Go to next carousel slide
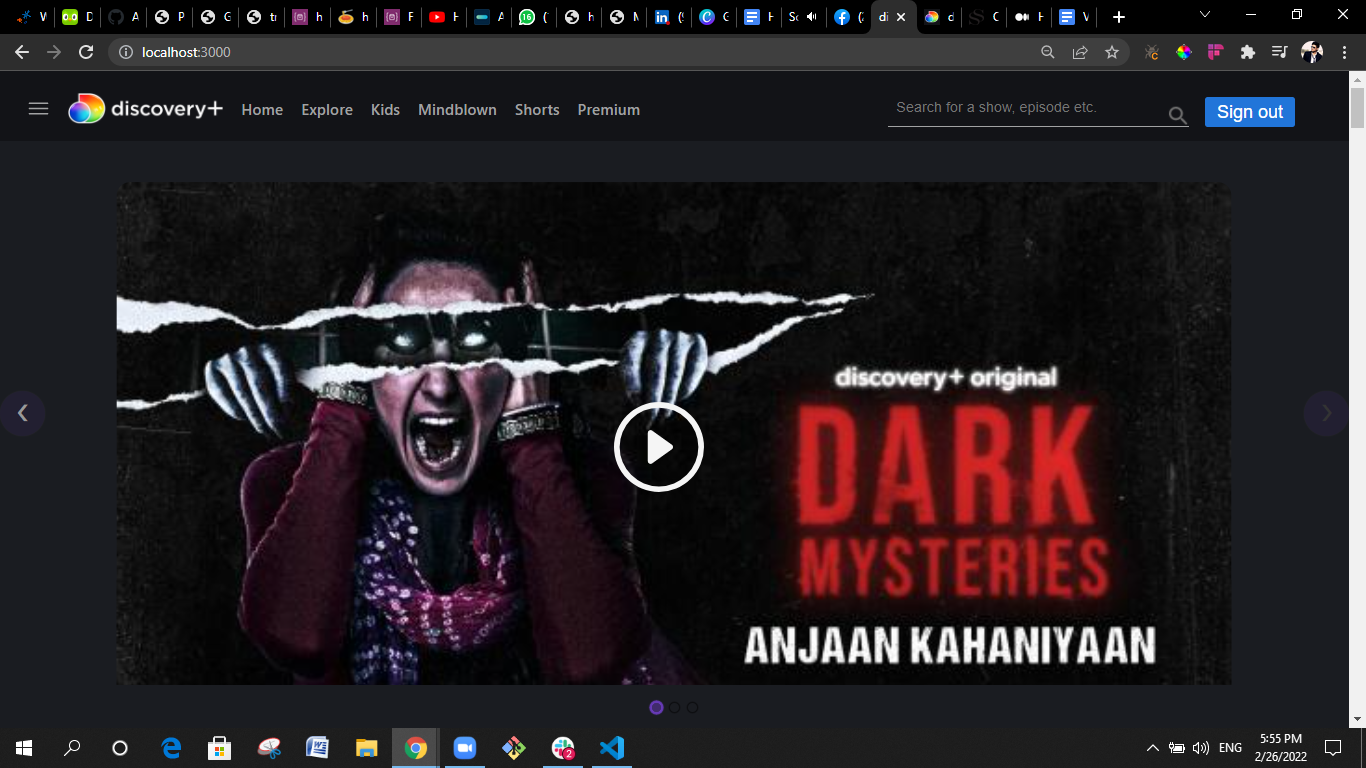The height and width of the screenshot is (768, 1366). [1326, 413]
